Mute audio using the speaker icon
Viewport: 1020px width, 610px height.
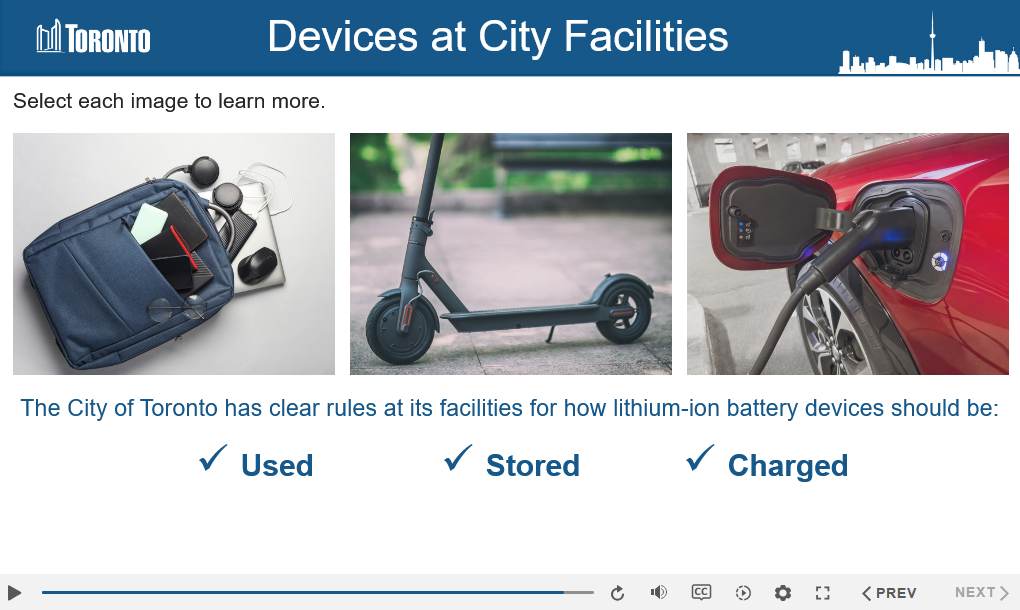659,592
